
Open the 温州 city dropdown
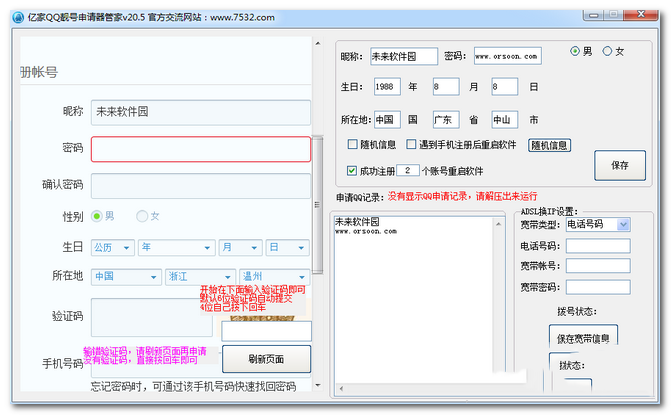coord(274,277)
